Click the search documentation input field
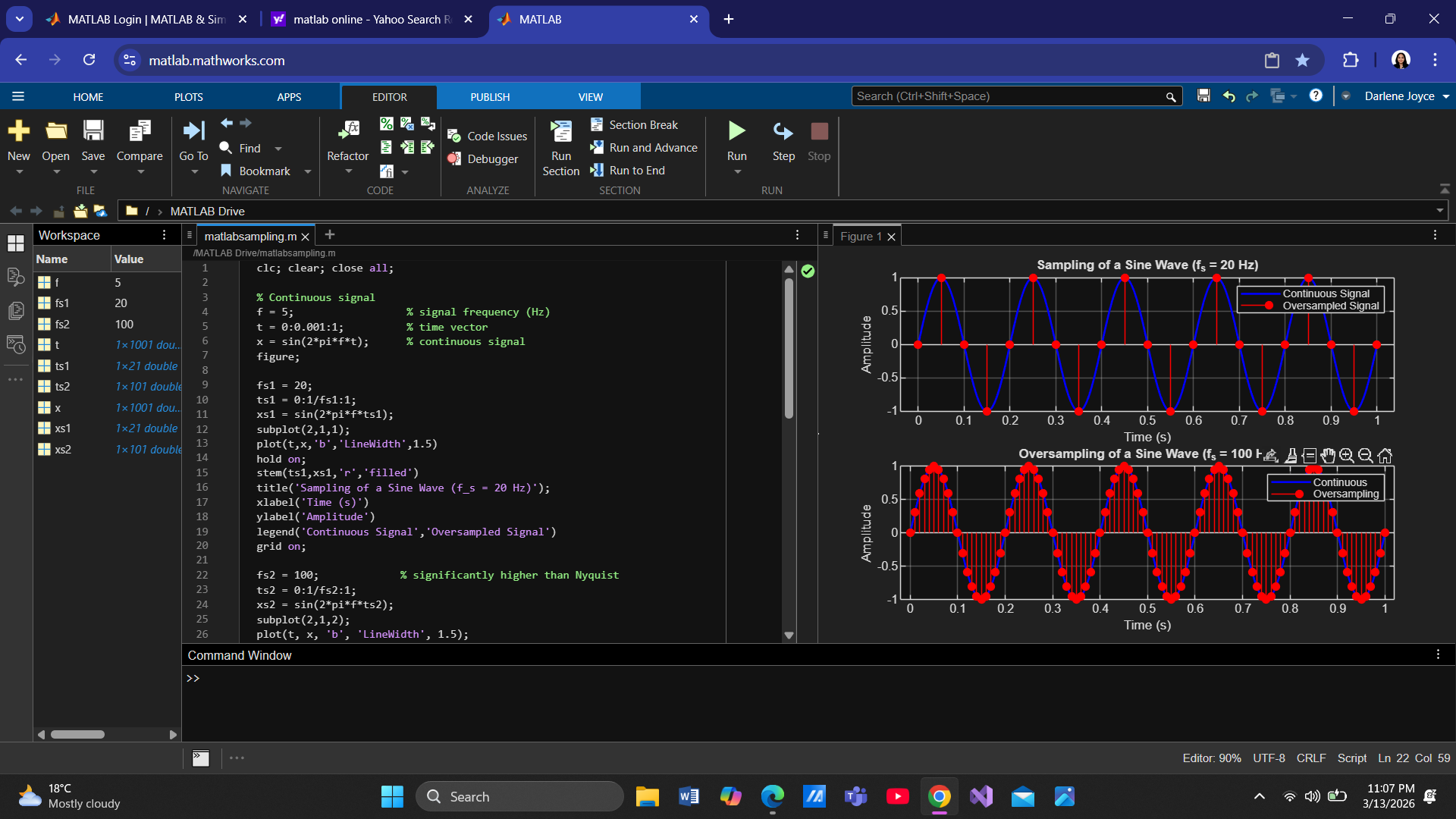 [x=1009, y=96]
